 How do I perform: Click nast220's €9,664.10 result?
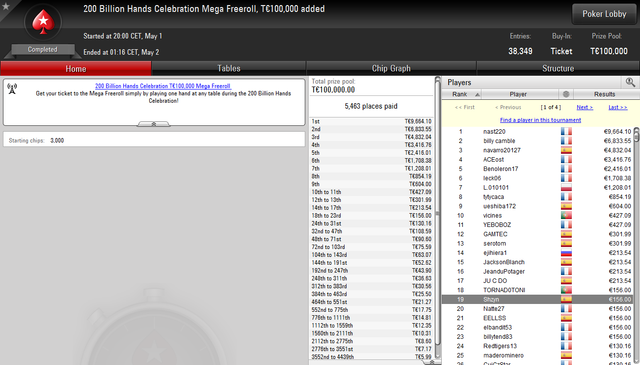tap(617, 131)
